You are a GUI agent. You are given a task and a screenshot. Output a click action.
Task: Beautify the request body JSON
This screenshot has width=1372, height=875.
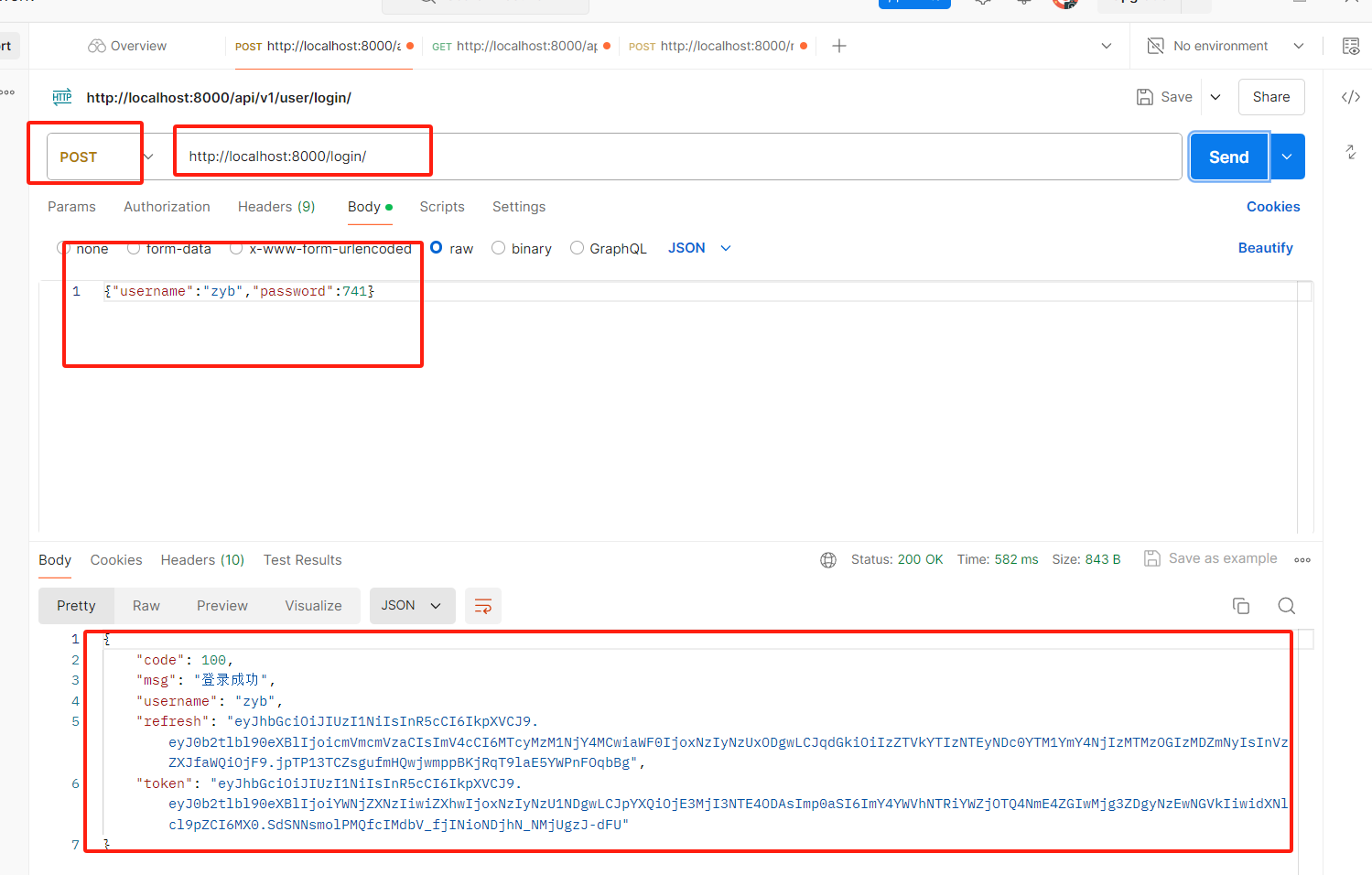[x=1266, y=248]
